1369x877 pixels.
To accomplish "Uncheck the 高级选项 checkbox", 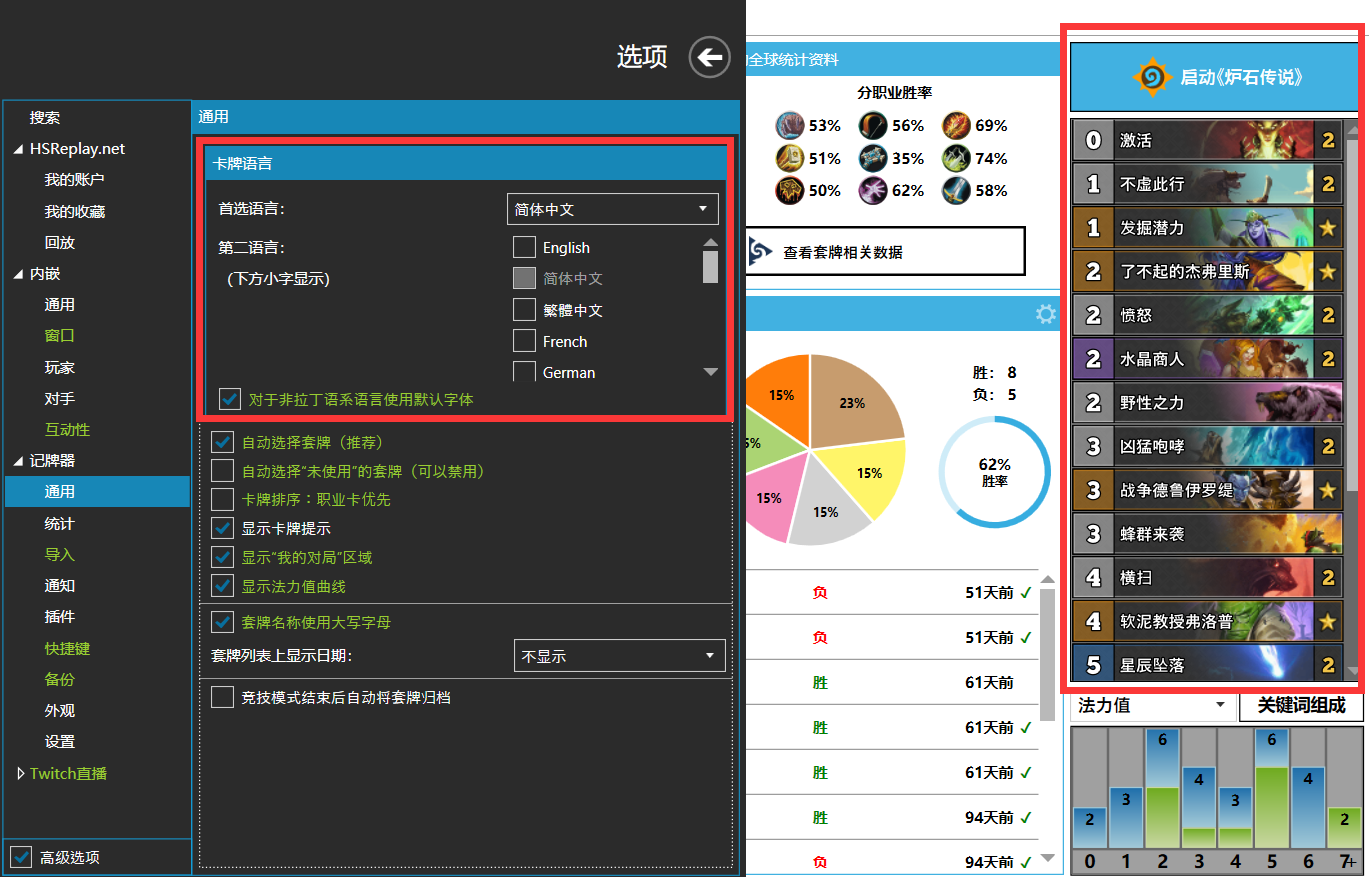I will [x=20, y=857].
